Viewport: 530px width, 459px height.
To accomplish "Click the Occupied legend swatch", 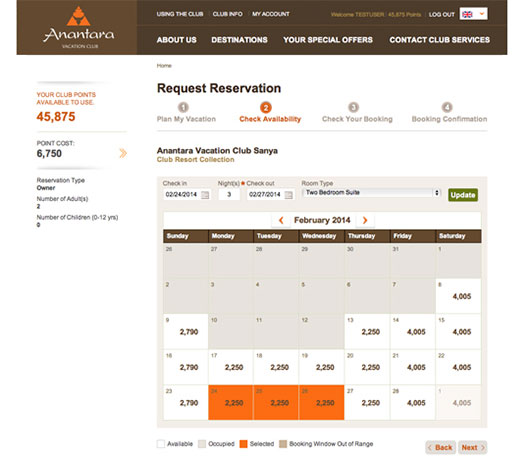I will [202, 444].
